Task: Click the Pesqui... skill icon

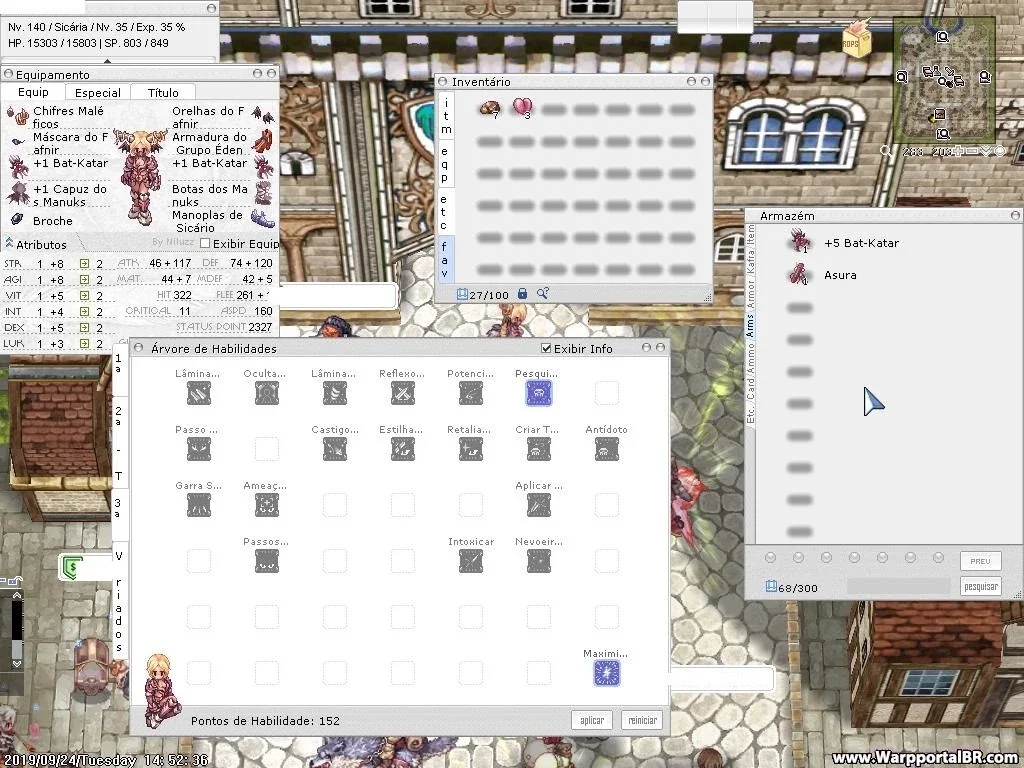Action: 539,394
